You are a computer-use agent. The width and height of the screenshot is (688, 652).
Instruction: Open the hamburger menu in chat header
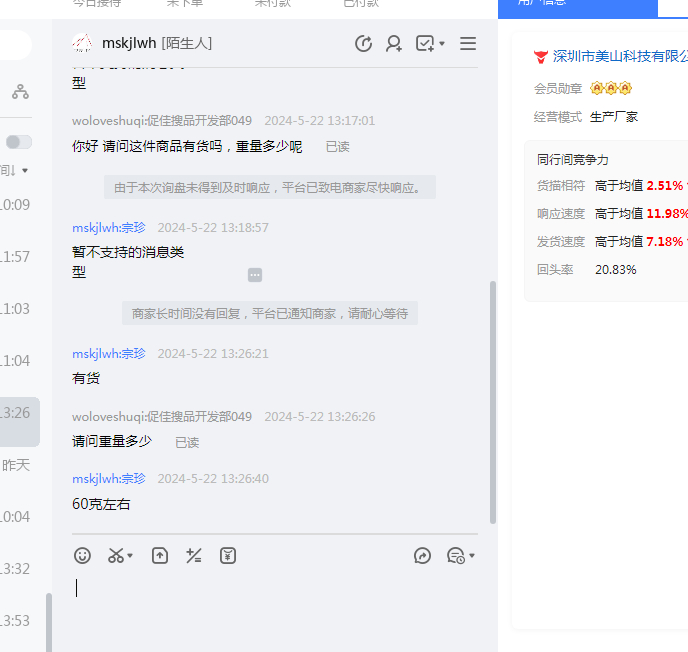point(468,43)
